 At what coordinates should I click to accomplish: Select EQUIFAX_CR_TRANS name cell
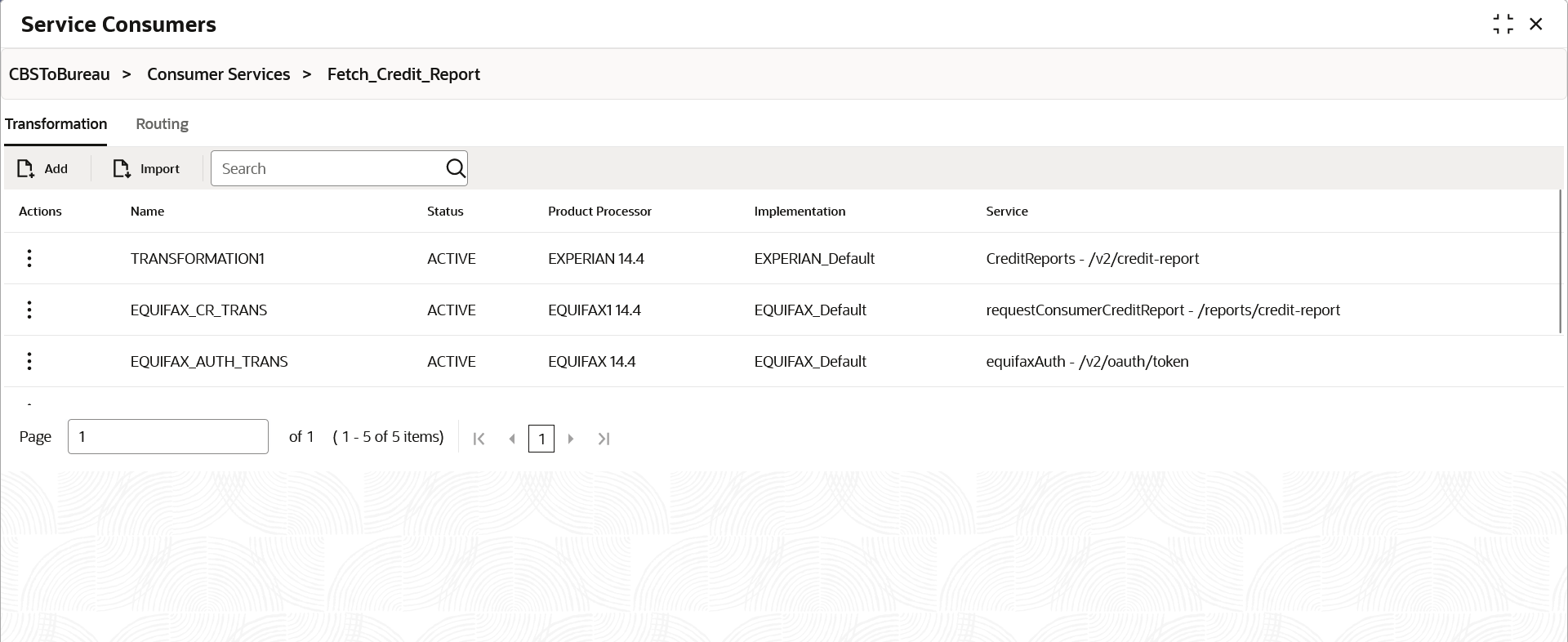click(x=198, y=310)
